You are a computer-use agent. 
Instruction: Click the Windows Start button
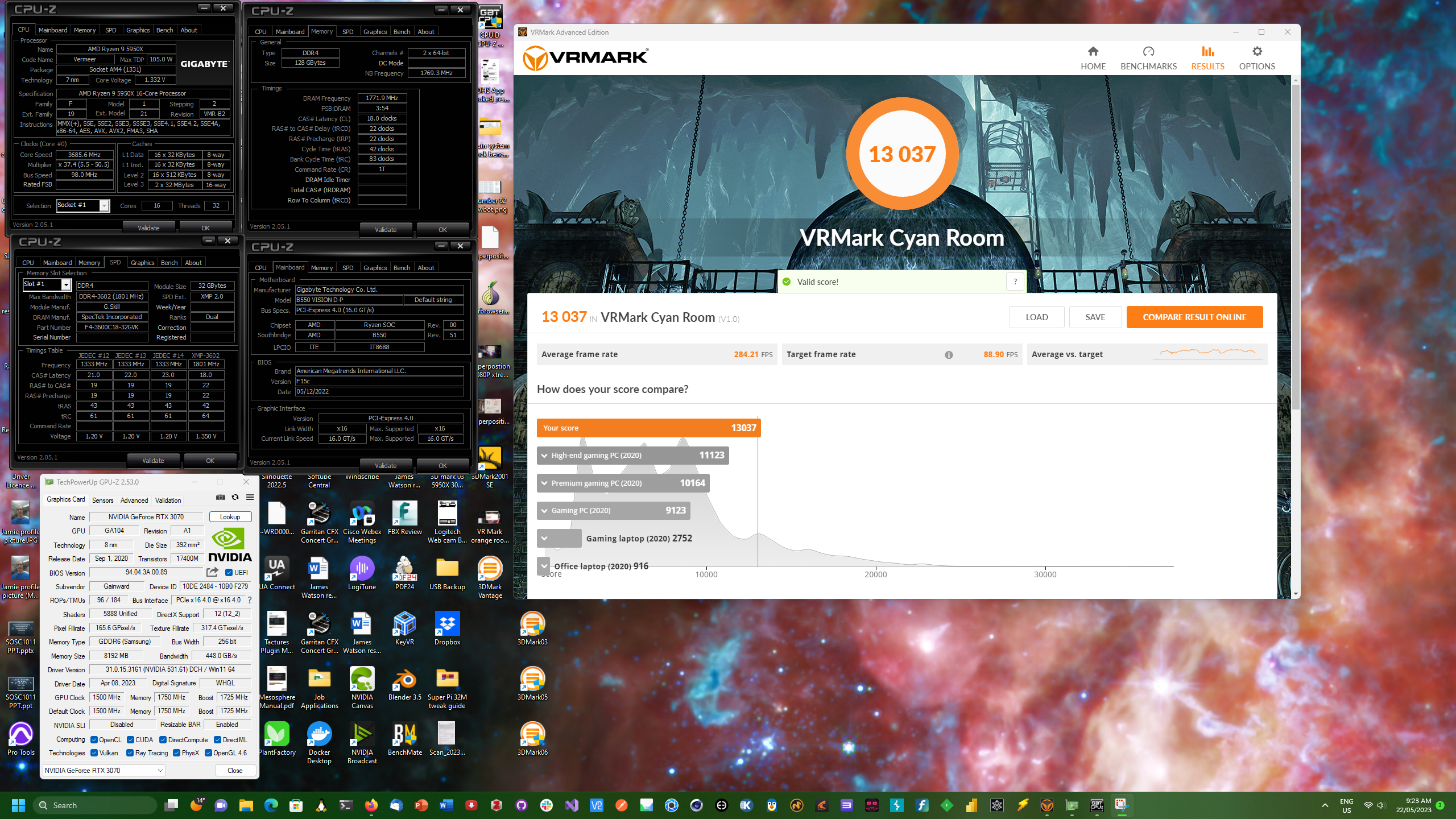(x=18, y=805)
